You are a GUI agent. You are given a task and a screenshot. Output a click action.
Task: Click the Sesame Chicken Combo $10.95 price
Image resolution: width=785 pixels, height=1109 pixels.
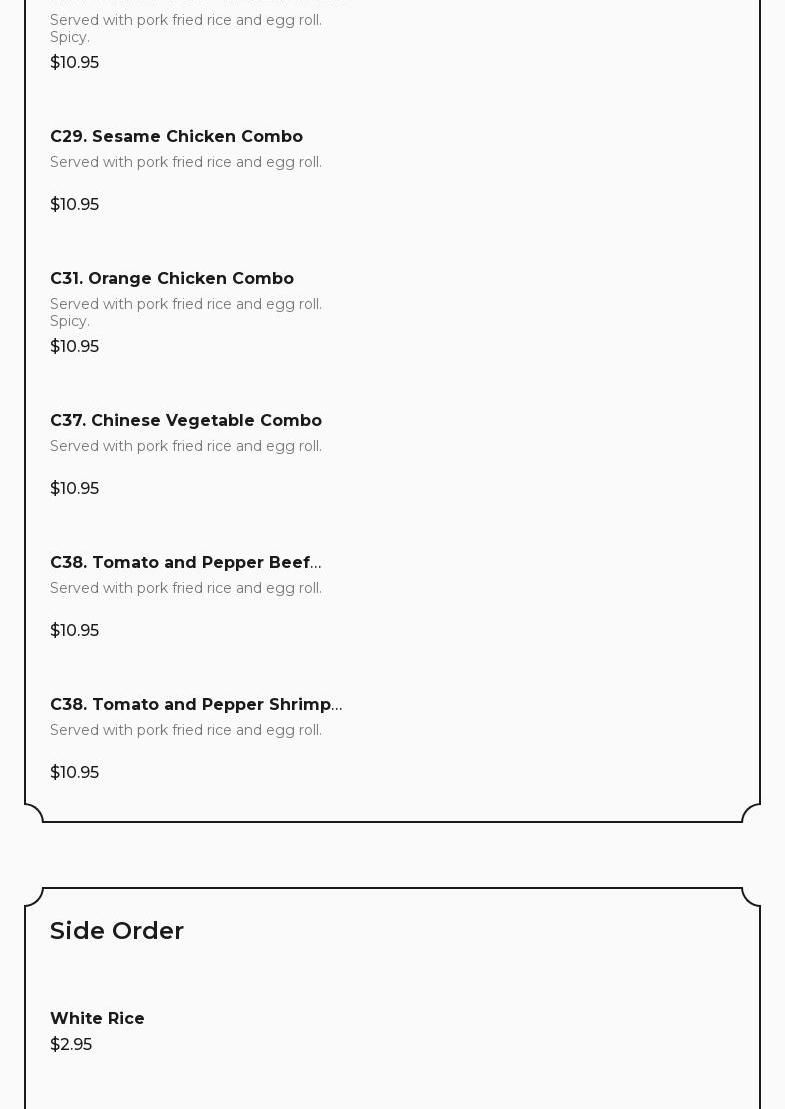click(x=74, y=204)
